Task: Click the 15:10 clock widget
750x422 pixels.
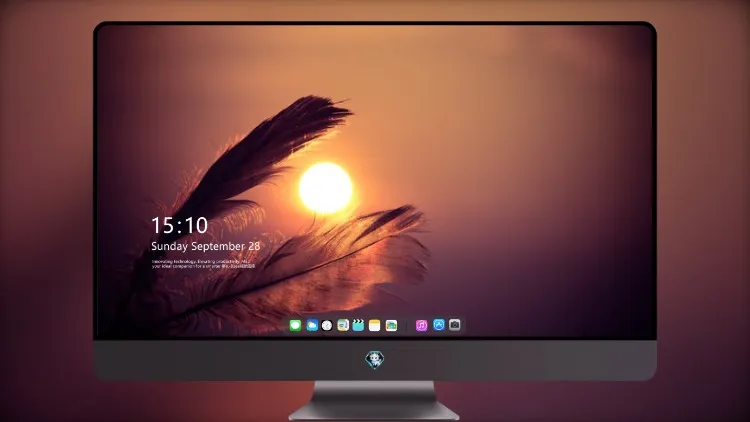Action: 179,225
